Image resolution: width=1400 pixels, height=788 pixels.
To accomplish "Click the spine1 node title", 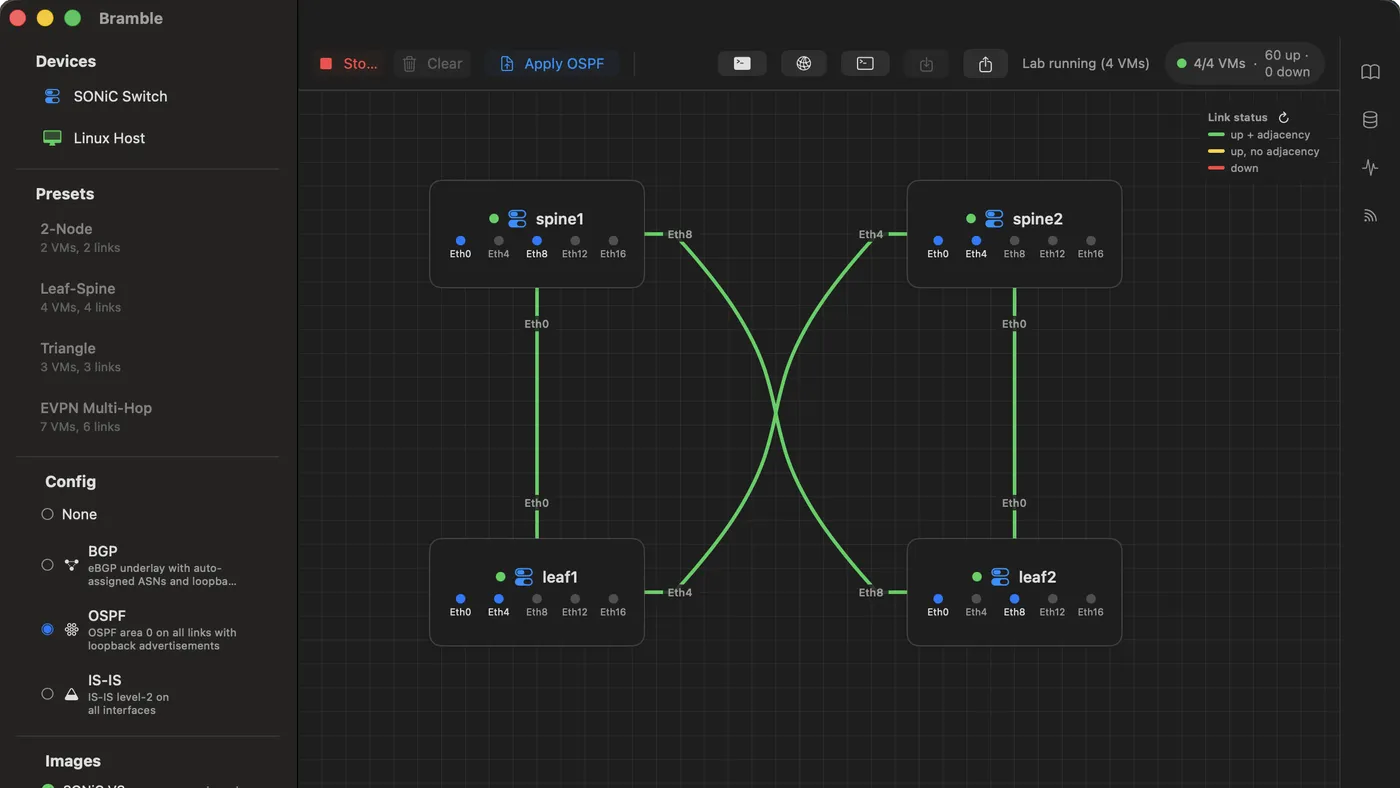I will click(x=560, y=218).
